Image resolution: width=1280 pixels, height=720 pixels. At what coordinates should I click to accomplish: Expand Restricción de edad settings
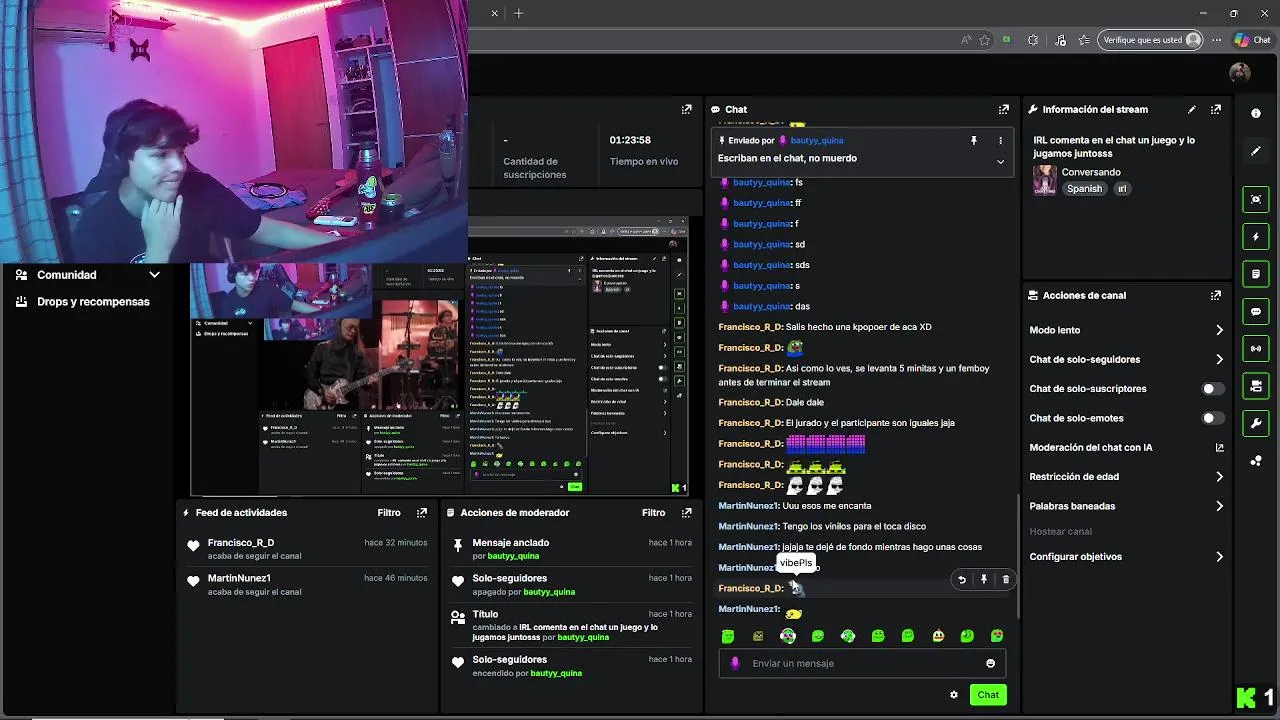[1219, 477]
